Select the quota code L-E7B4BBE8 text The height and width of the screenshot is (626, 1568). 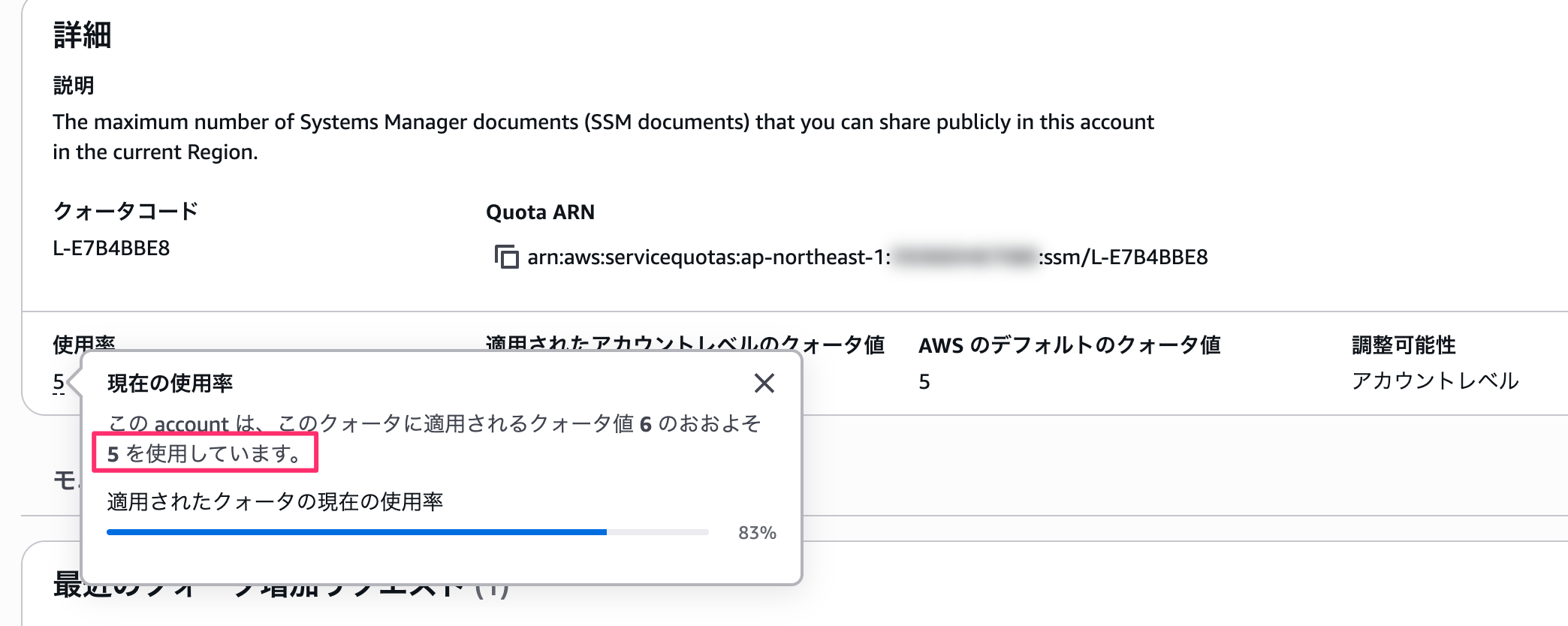111,248
